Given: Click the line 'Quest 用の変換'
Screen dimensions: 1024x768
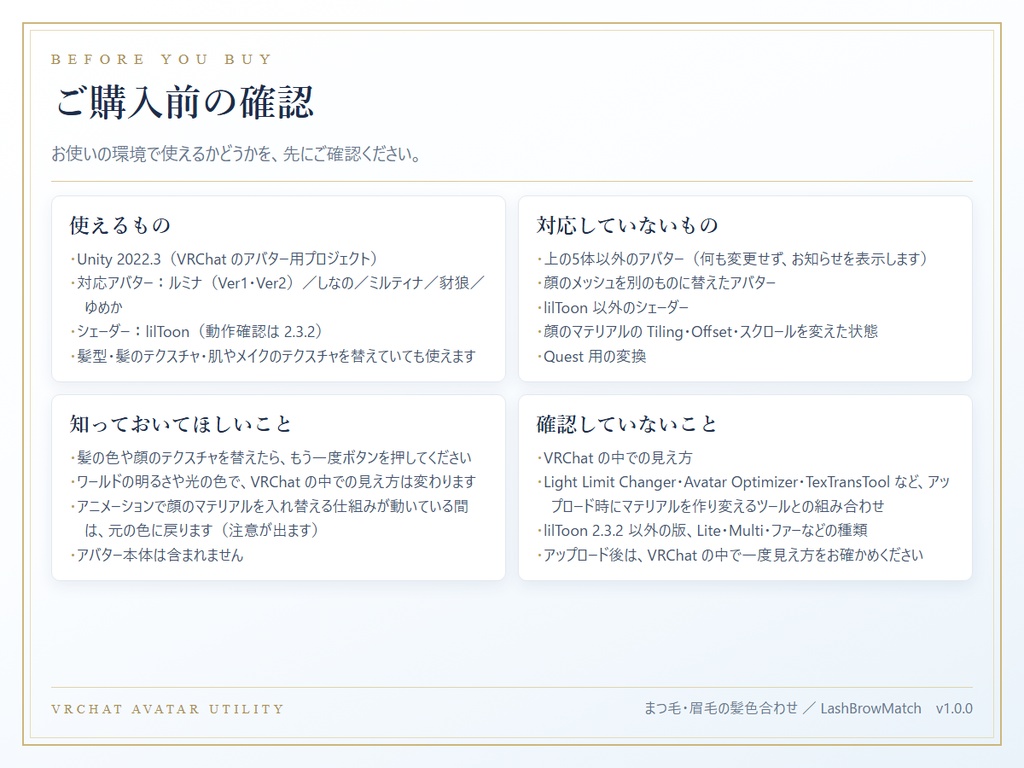Looking at the screenshot, I should pyautogui.click(x=592, y=356).
